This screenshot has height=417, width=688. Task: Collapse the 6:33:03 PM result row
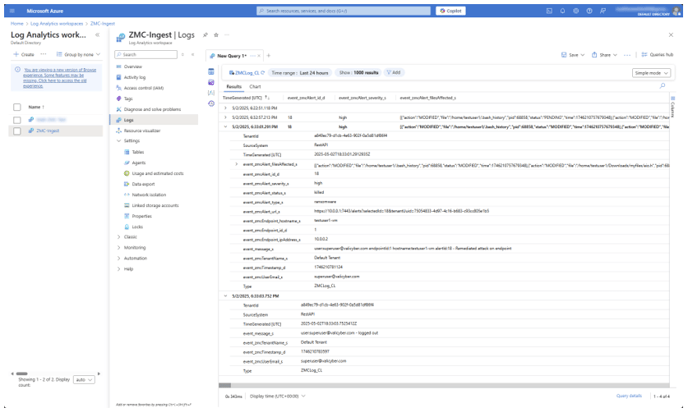pyautogui.click(x=226, y=296)
